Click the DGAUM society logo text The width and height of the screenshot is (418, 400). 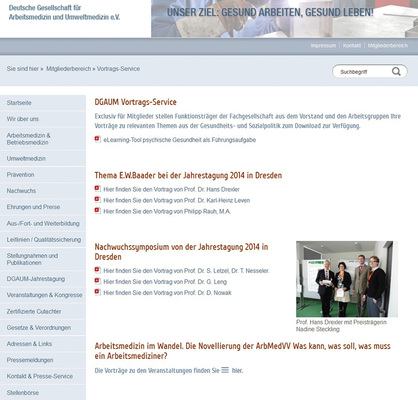pos(64,12)
